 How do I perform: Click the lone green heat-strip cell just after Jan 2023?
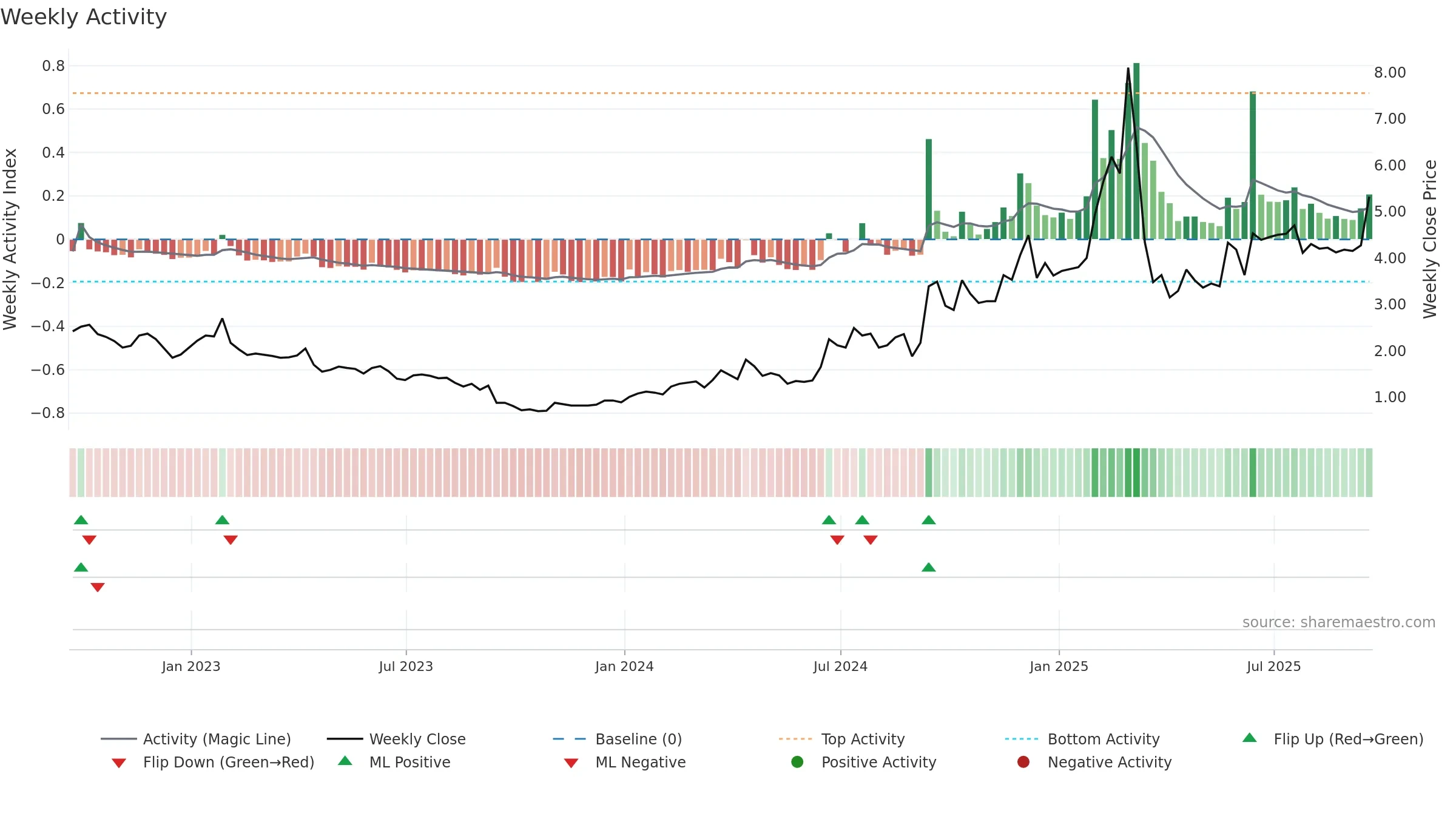(223, 473)
